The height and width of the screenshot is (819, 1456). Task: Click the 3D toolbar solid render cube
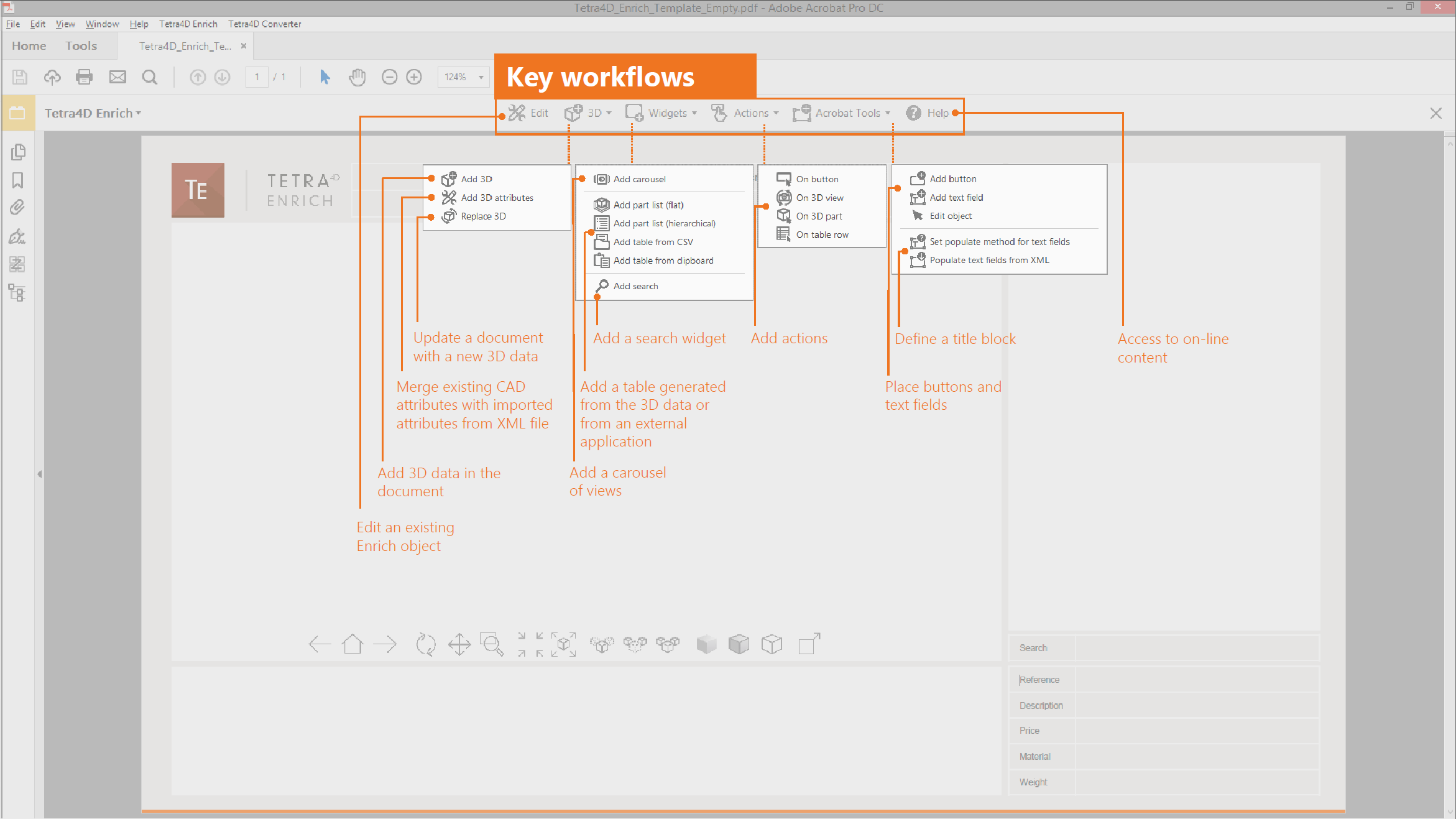click(x=706, y=644)
